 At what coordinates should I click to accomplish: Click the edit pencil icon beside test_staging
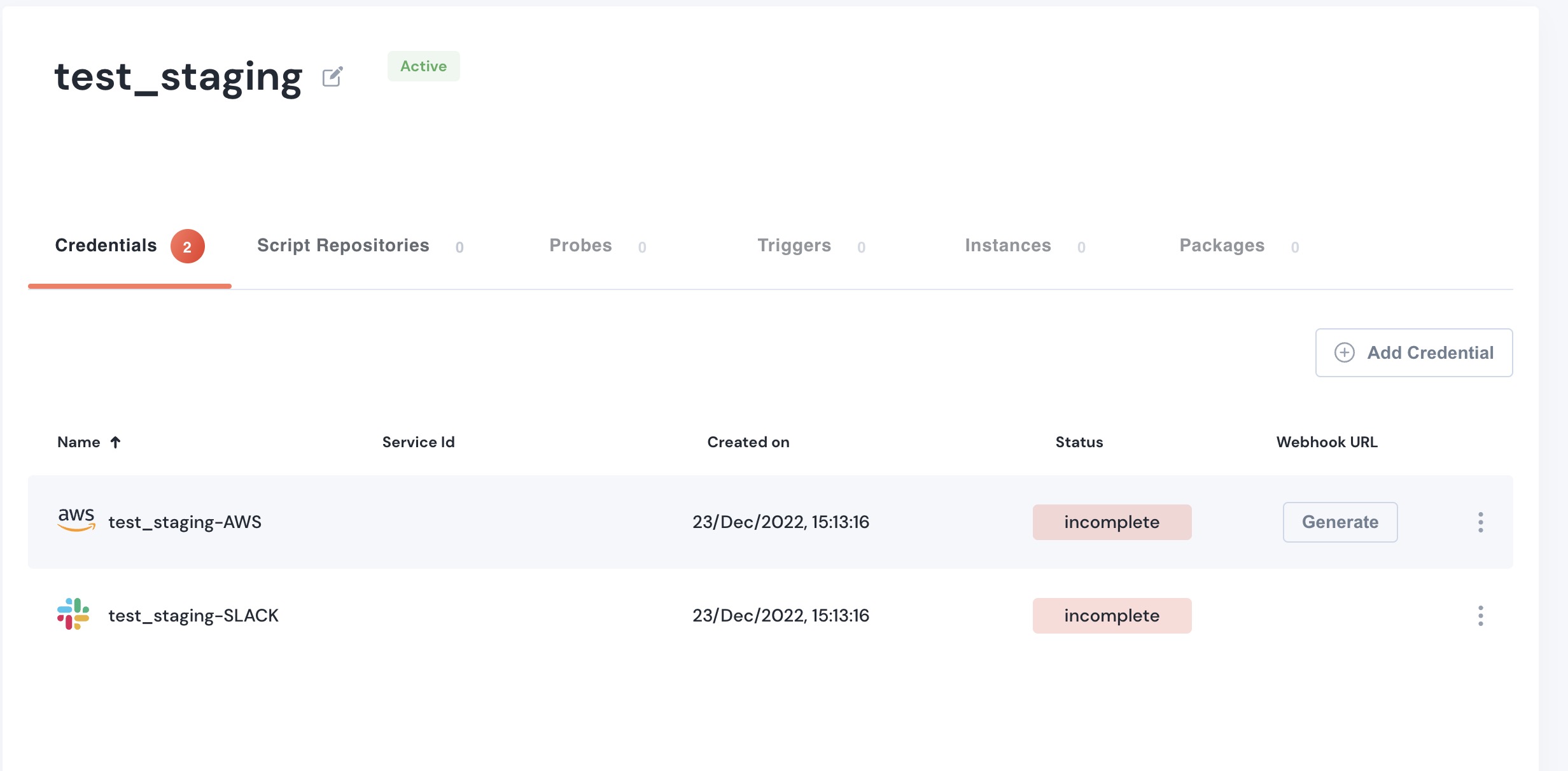click(332, 77)
